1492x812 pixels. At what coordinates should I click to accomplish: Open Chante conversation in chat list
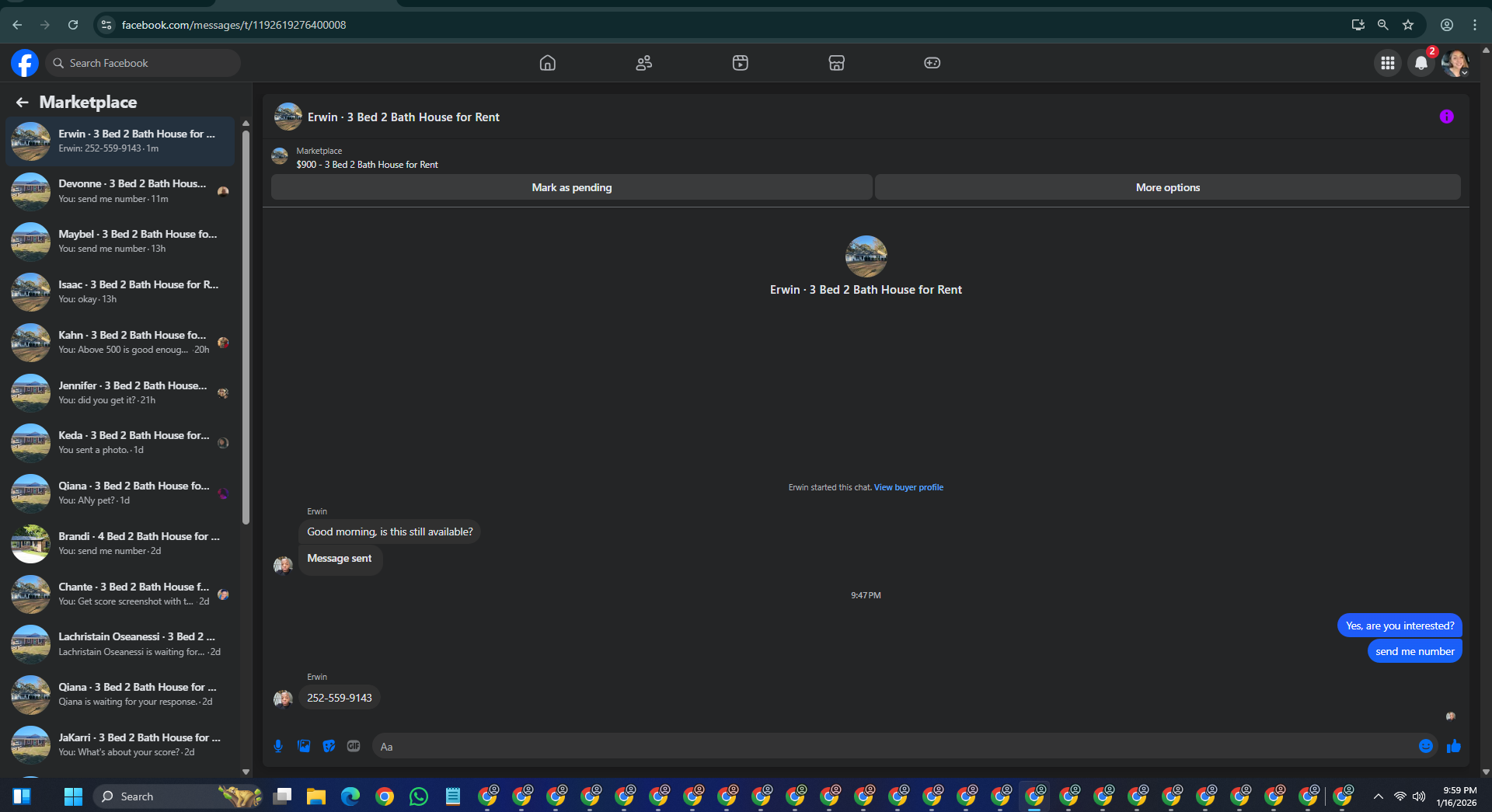(x=120, y=594)
